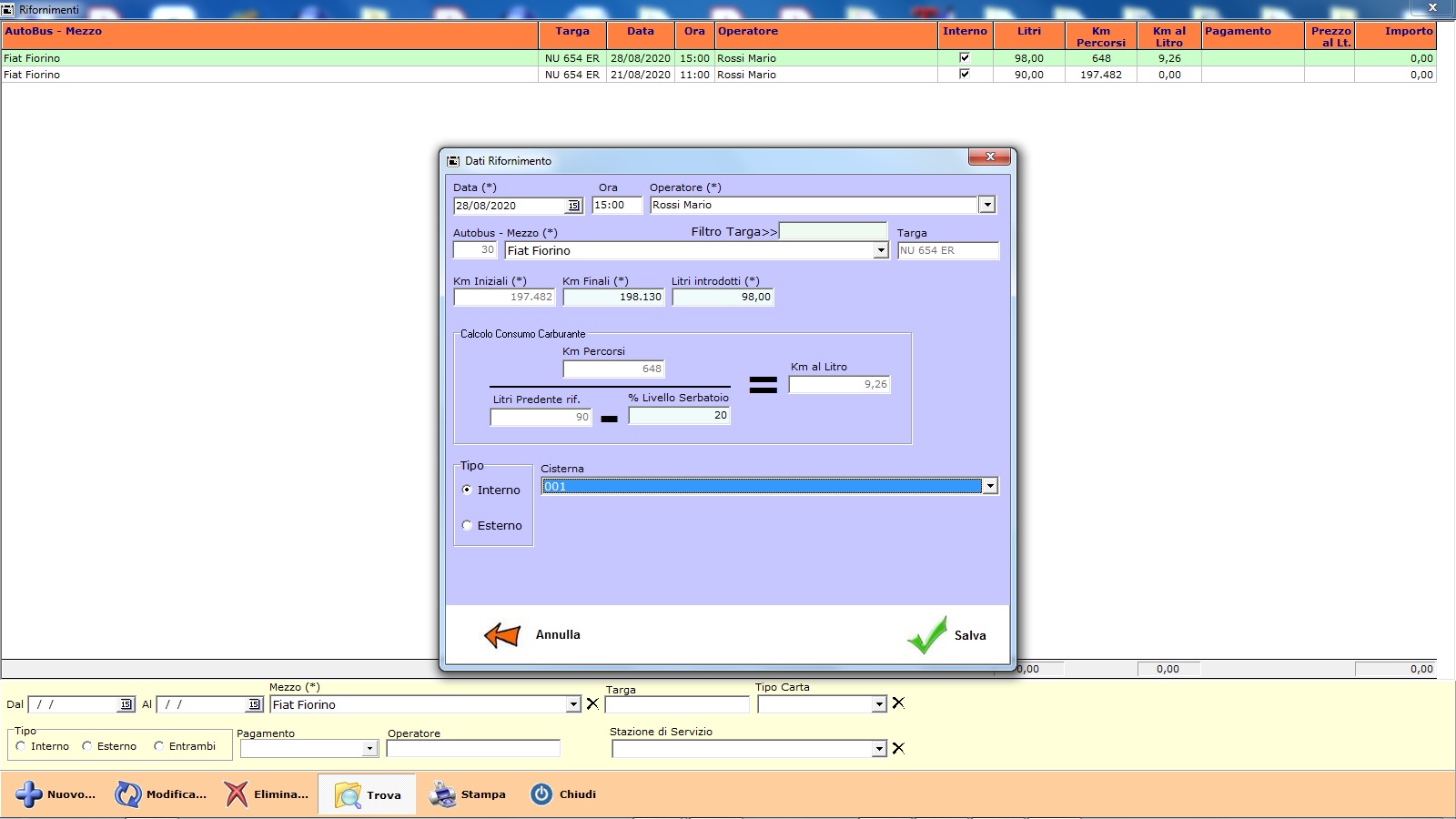Screen dimensions: 1456x819
Task: Select Entrambi radio in filter panel
Action: pos(158,746)
